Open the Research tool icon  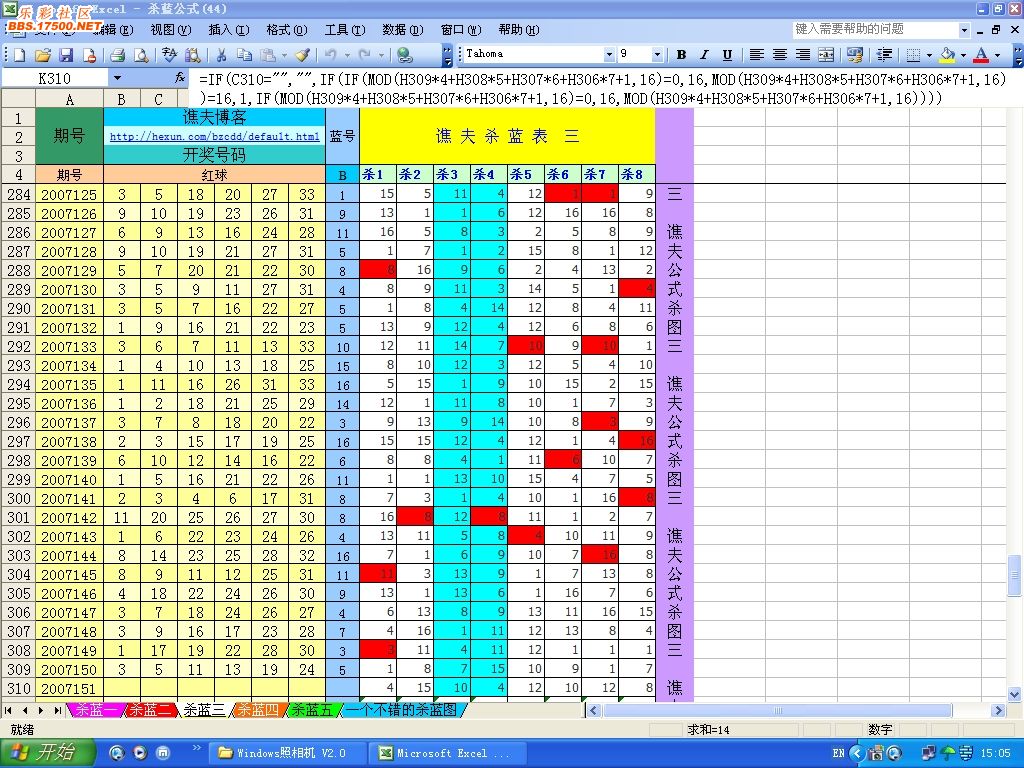[193, 55]
